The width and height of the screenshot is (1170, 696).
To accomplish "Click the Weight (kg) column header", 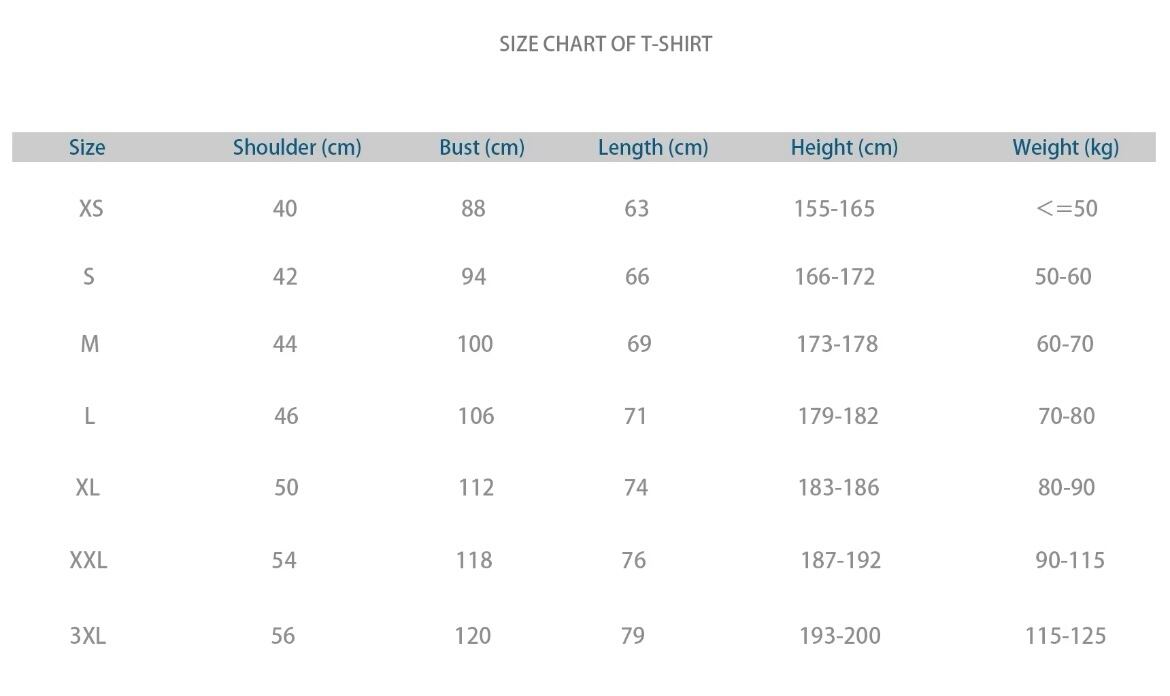I will pyautogui.click(x=1066, y=148).
